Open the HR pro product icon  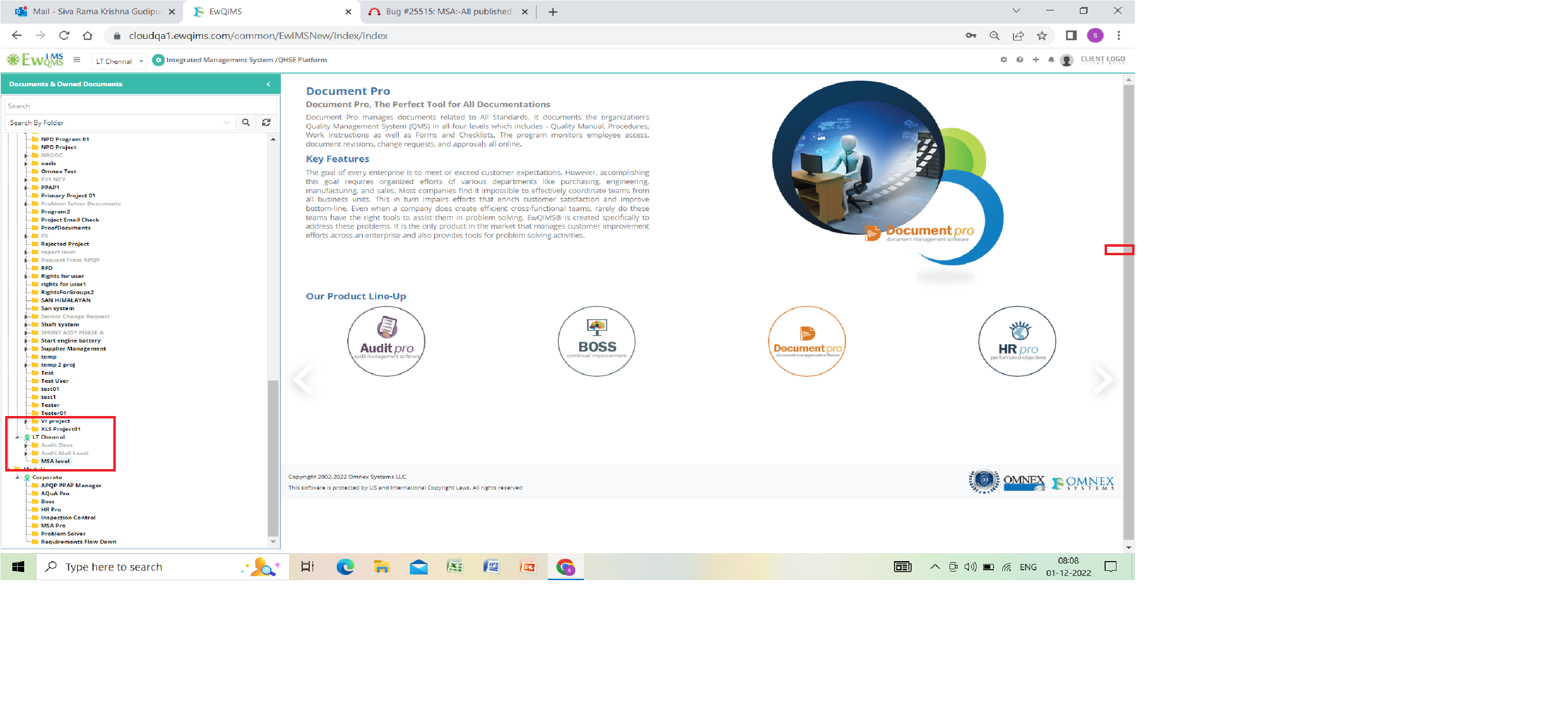coord(1017,341)
